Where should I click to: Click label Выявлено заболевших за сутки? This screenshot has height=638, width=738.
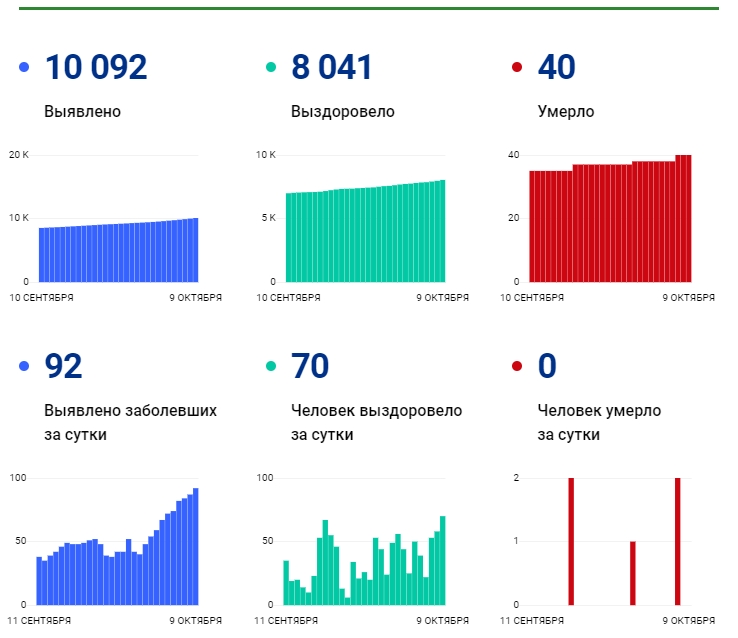click(x=130, y=423)
